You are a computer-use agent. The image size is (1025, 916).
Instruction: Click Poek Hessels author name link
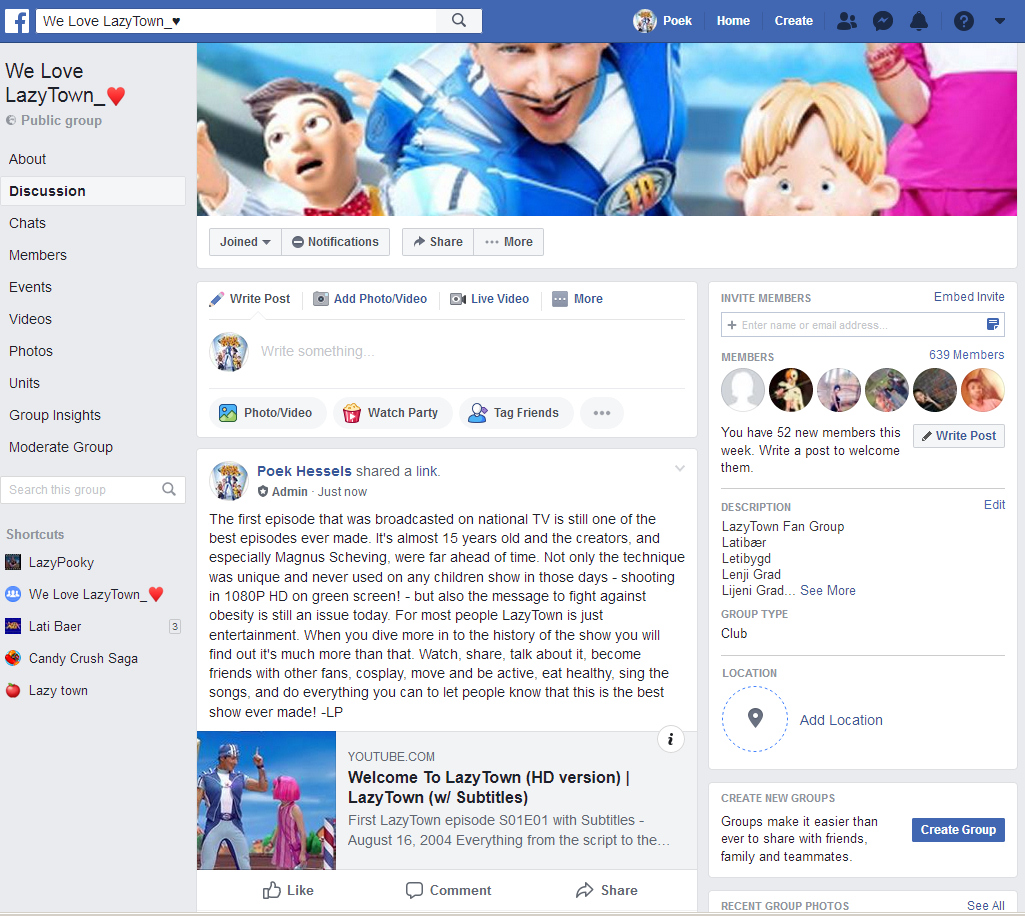pos(304,471)
